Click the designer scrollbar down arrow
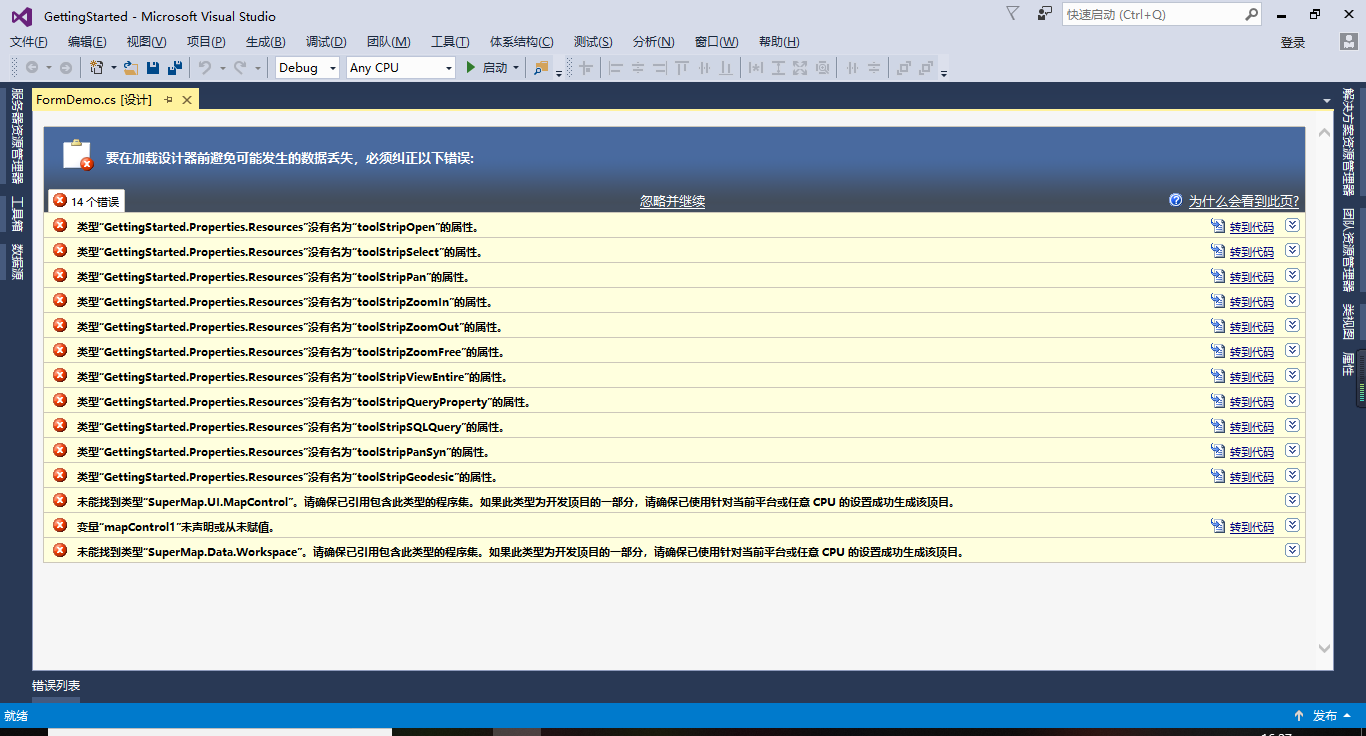This screenshot has width=1366, height=736. pos(1325,648)
